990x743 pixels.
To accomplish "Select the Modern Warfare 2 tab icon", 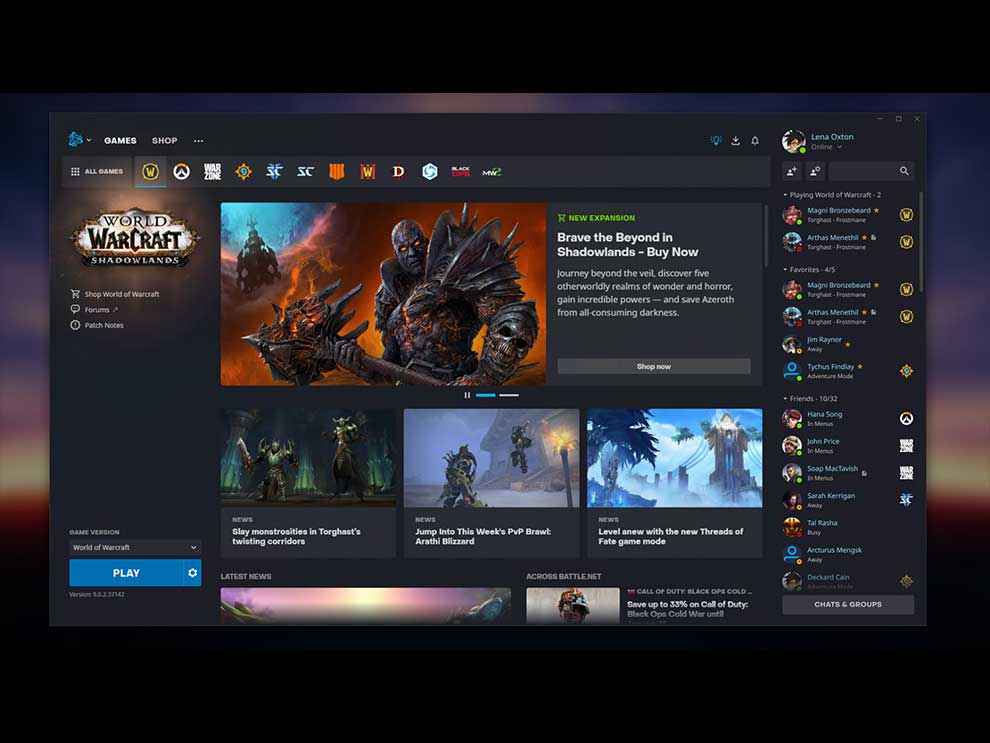I will 492,172.
